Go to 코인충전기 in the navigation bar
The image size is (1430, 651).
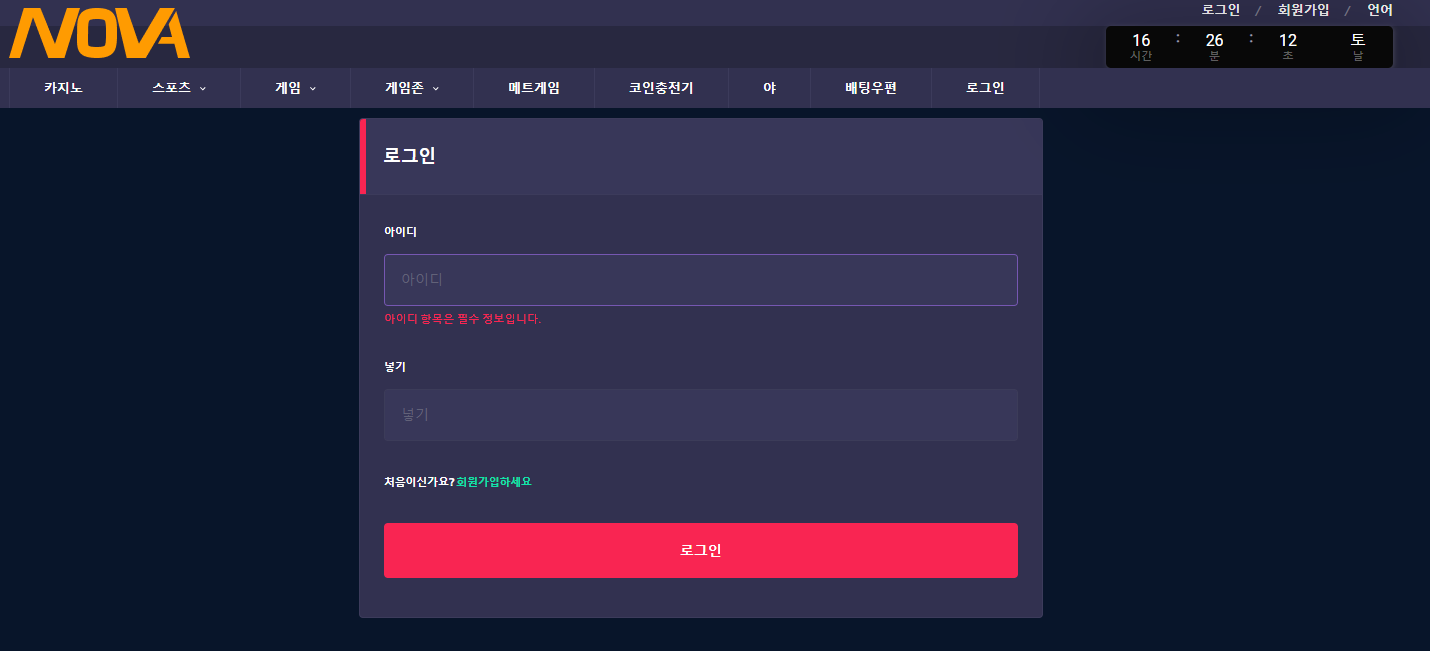(661, 88)
